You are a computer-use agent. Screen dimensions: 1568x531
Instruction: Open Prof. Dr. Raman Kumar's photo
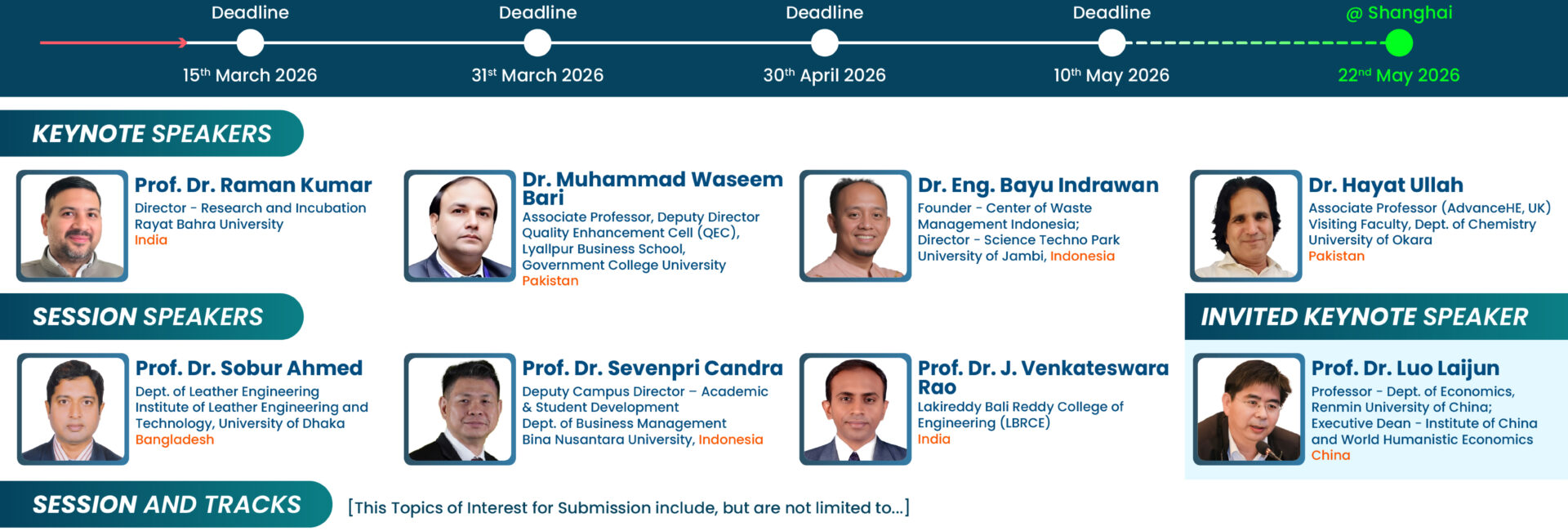[73, 225]
